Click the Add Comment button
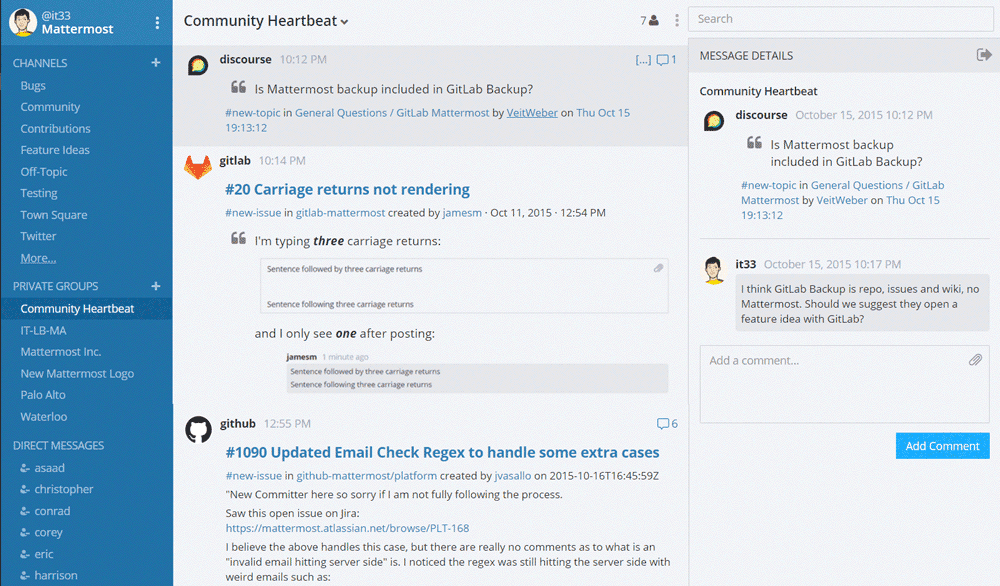This screenshot has height=586, width=1000. click(943, 446)
